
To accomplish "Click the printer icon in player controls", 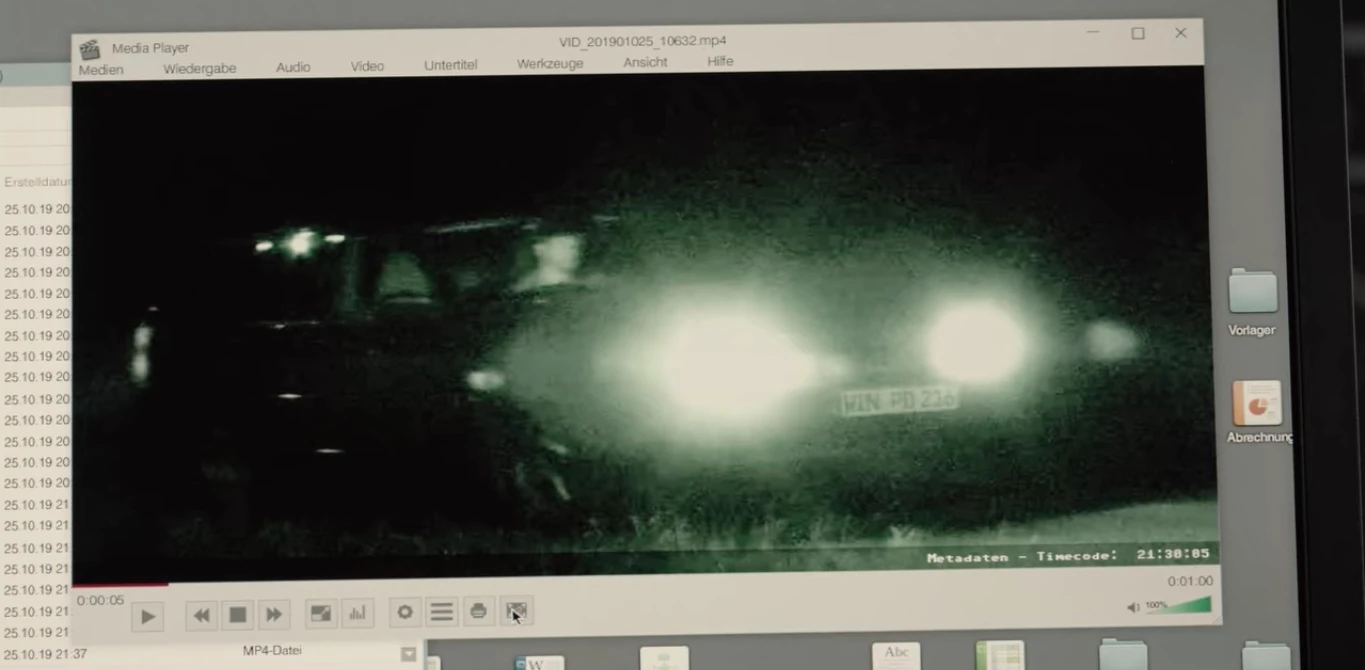I will [478, 611].
